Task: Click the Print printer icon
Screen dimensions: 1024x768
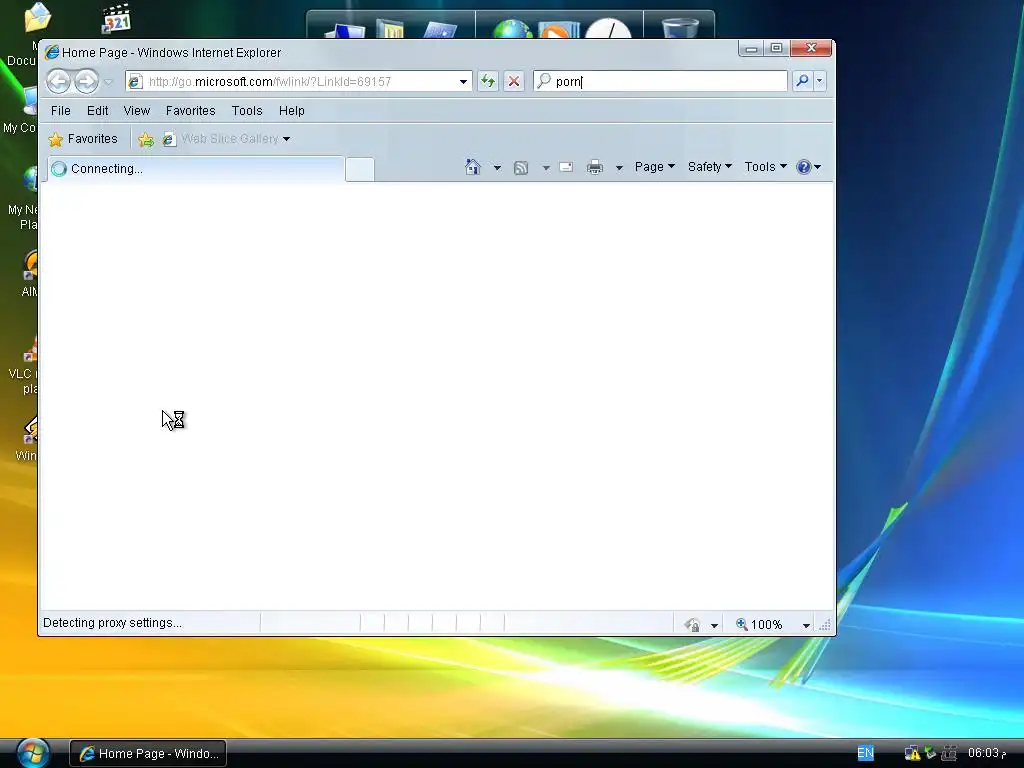Action: coord(594,167)
